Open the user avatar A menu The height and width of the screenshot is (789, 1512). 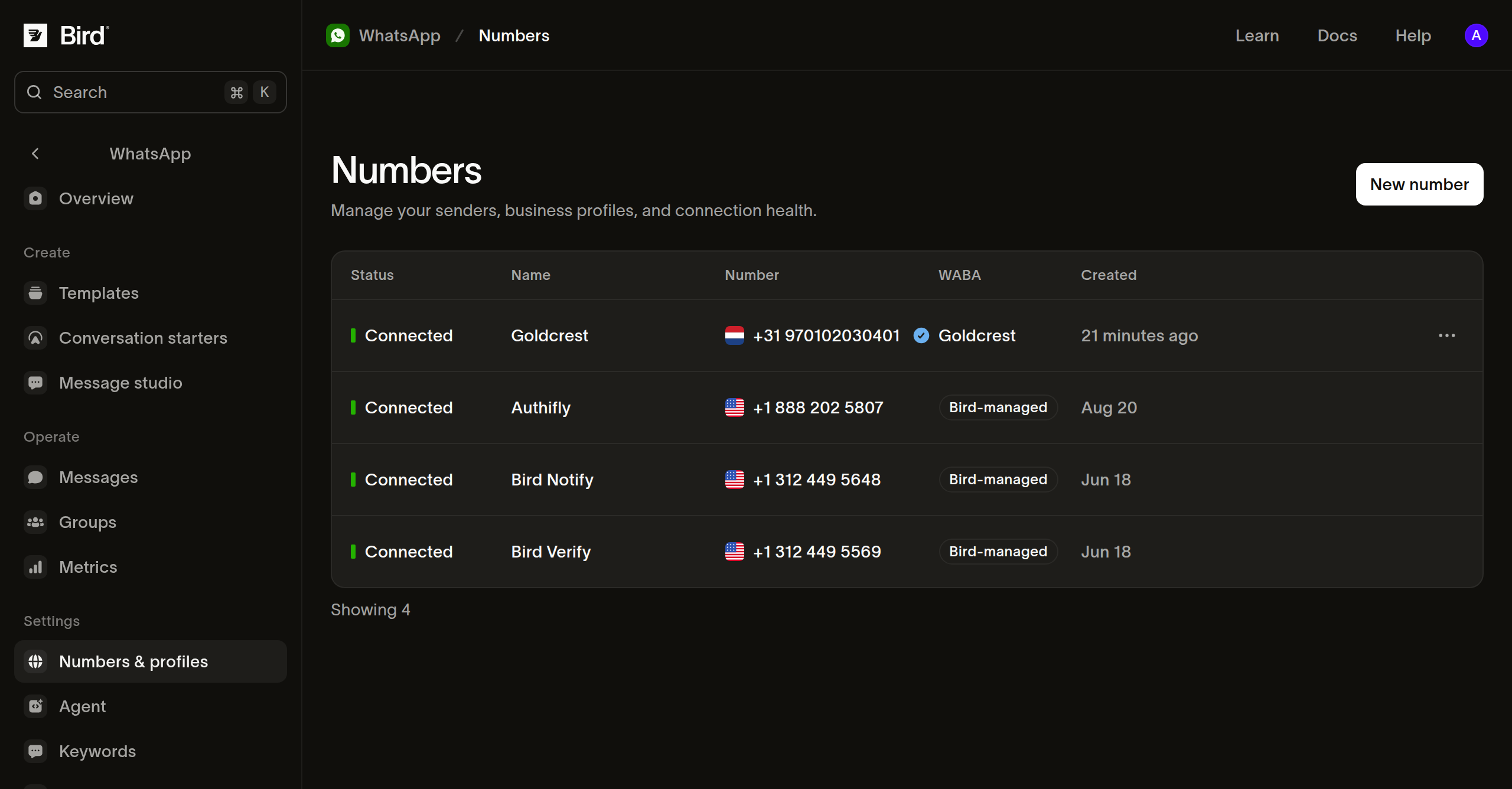coord(1476,35)
